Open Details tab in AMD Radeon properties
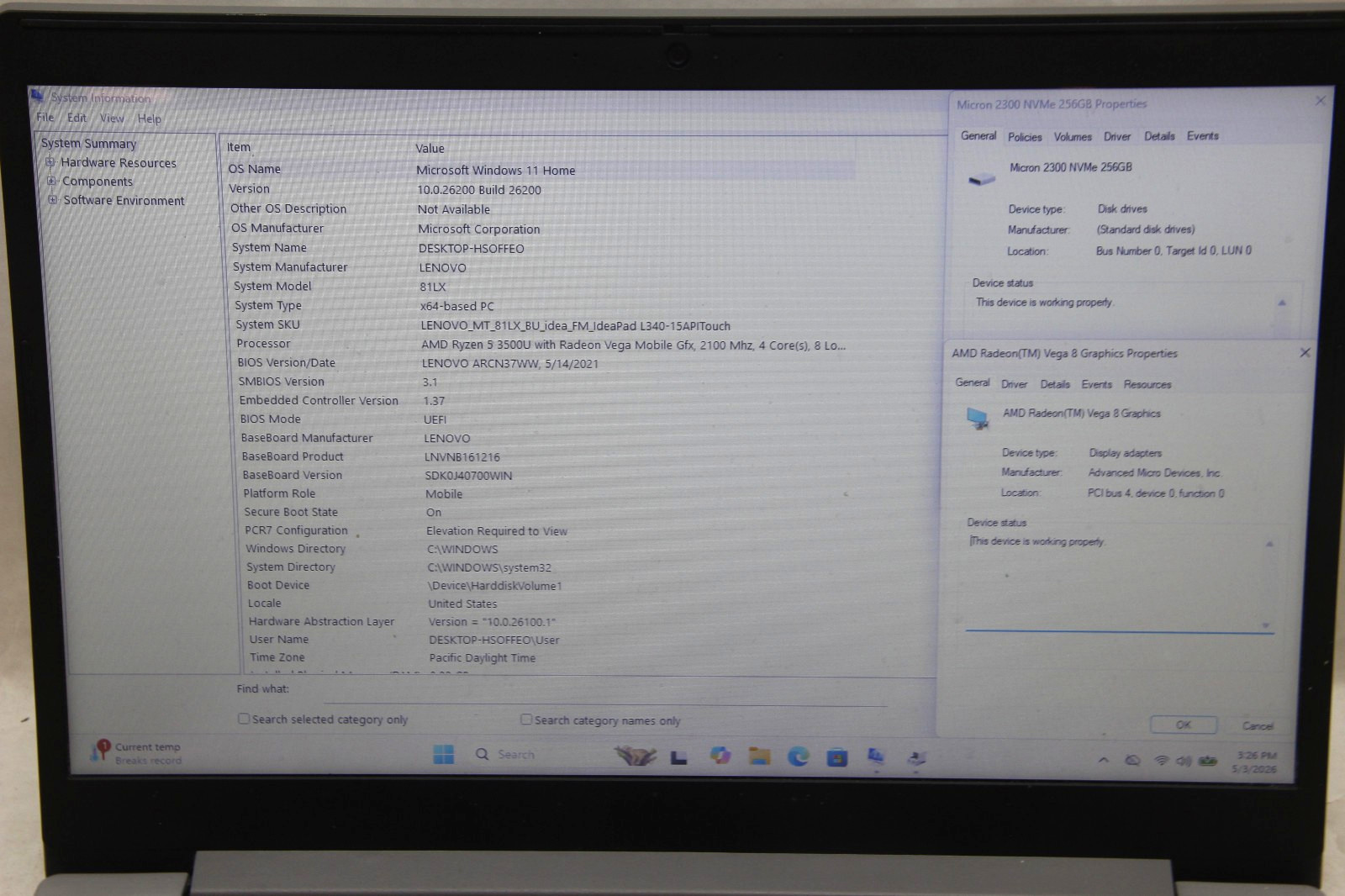 [1055, 384]
